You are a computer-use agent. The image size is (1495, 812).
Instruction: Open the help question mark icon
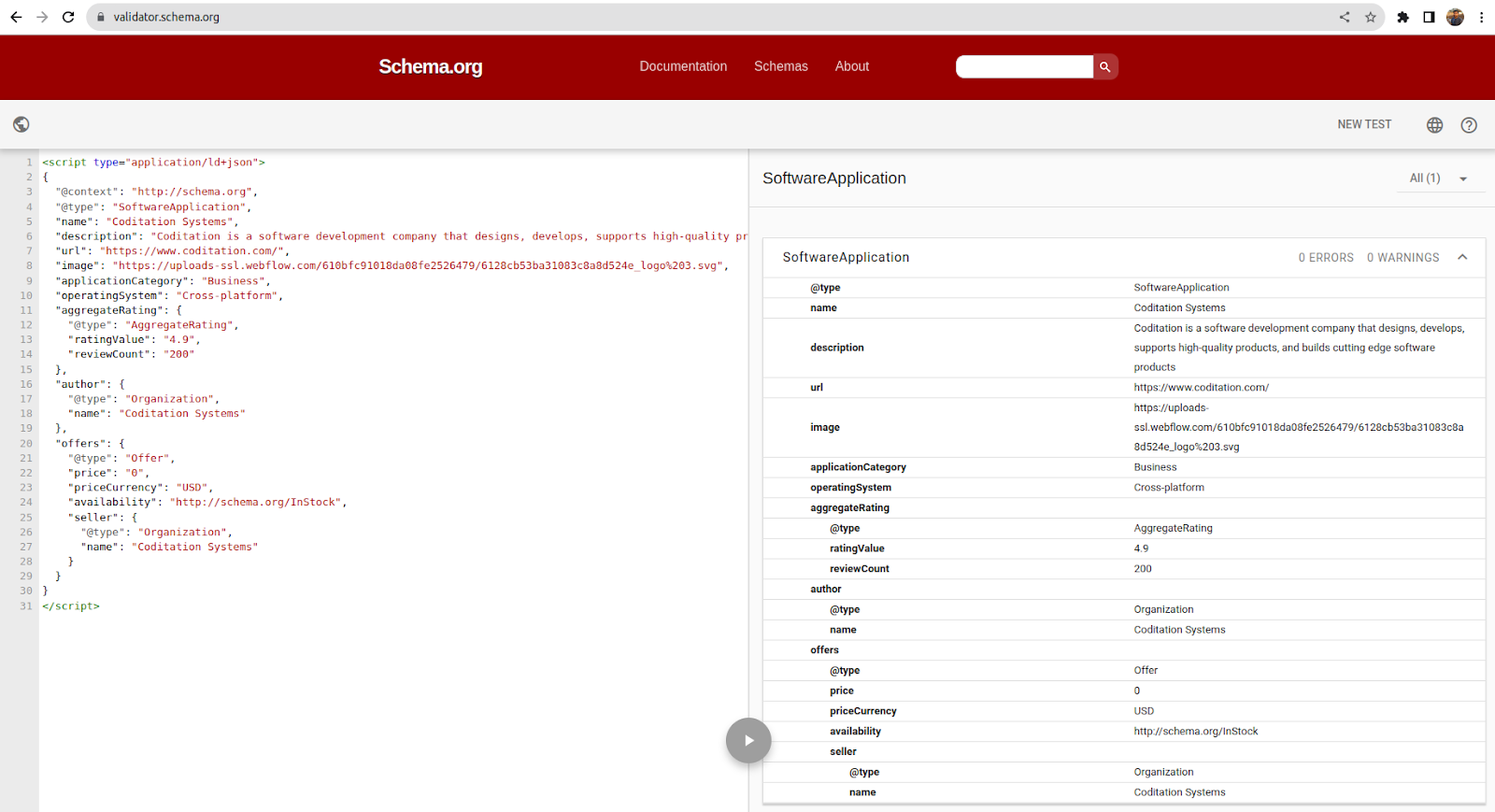point(1469,125)
